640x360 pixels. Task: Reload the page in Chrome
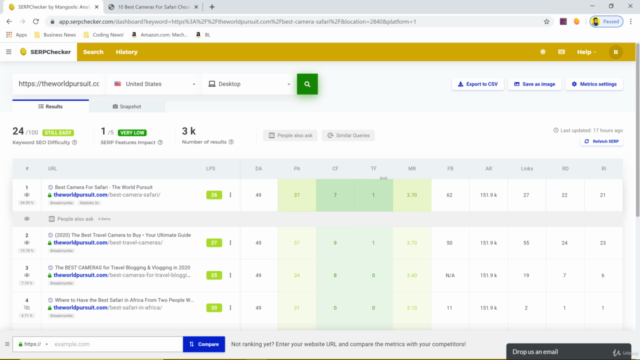click(x=36, y=22)
